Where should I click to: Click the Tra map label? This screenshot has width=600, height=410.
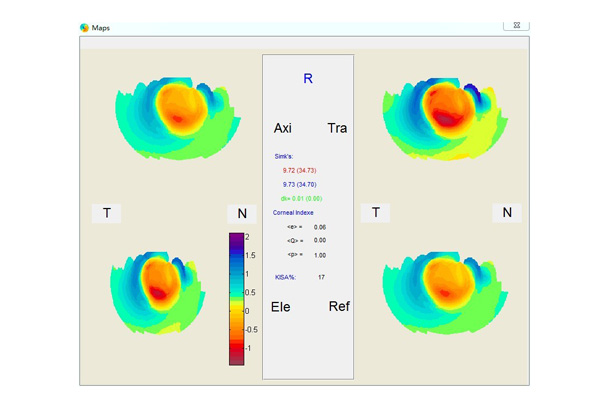[336, 129]
